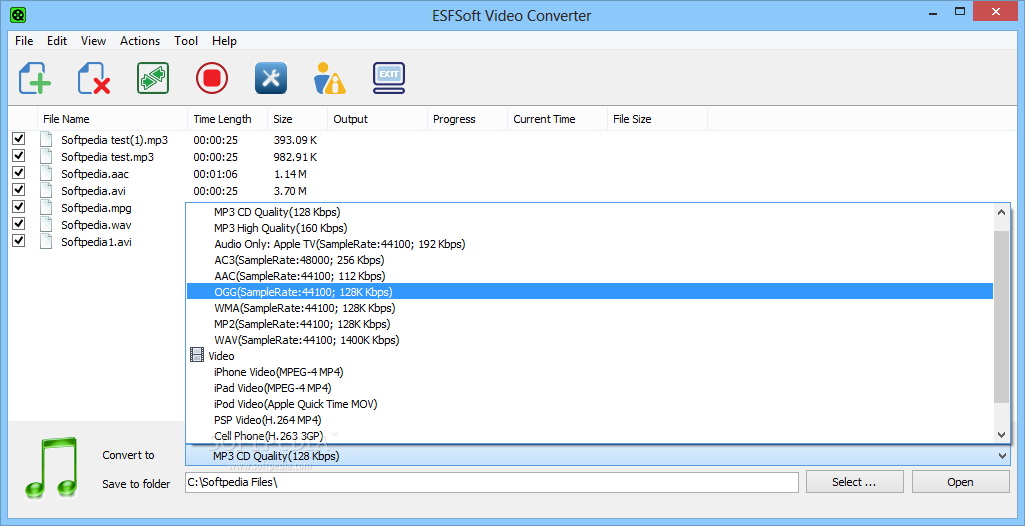Click the format list scroll up arrow
This screenshot has width=1025, height=526.
coord(1001,212)
